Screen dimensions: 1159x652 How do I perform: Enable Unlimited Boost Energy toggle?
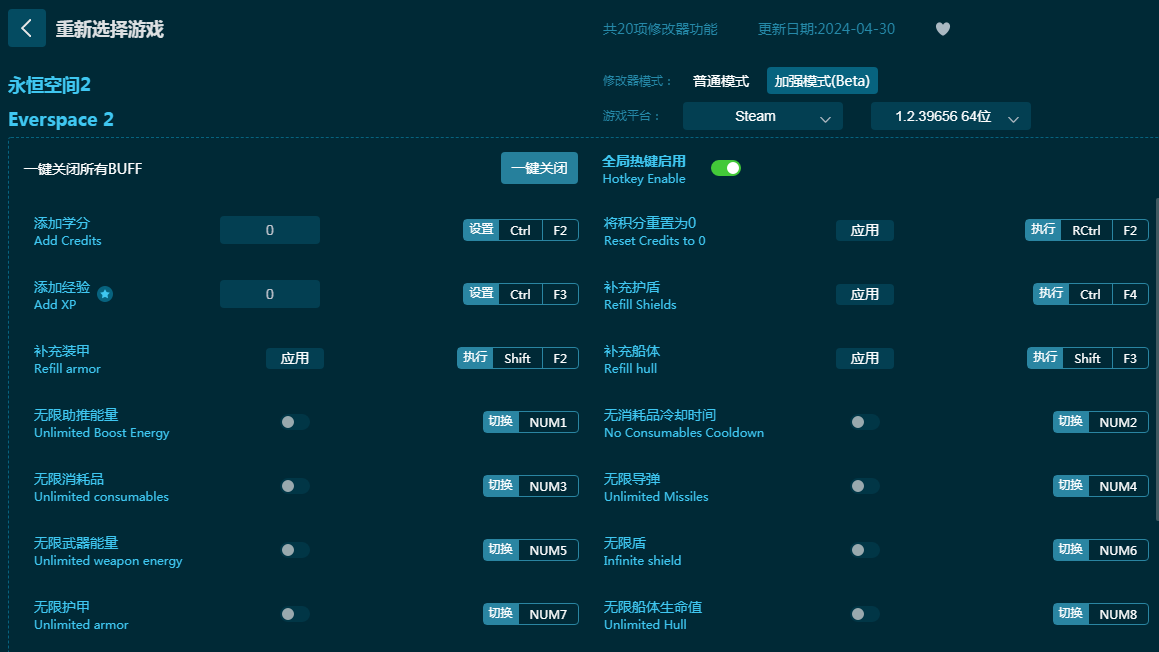[294, 422]
